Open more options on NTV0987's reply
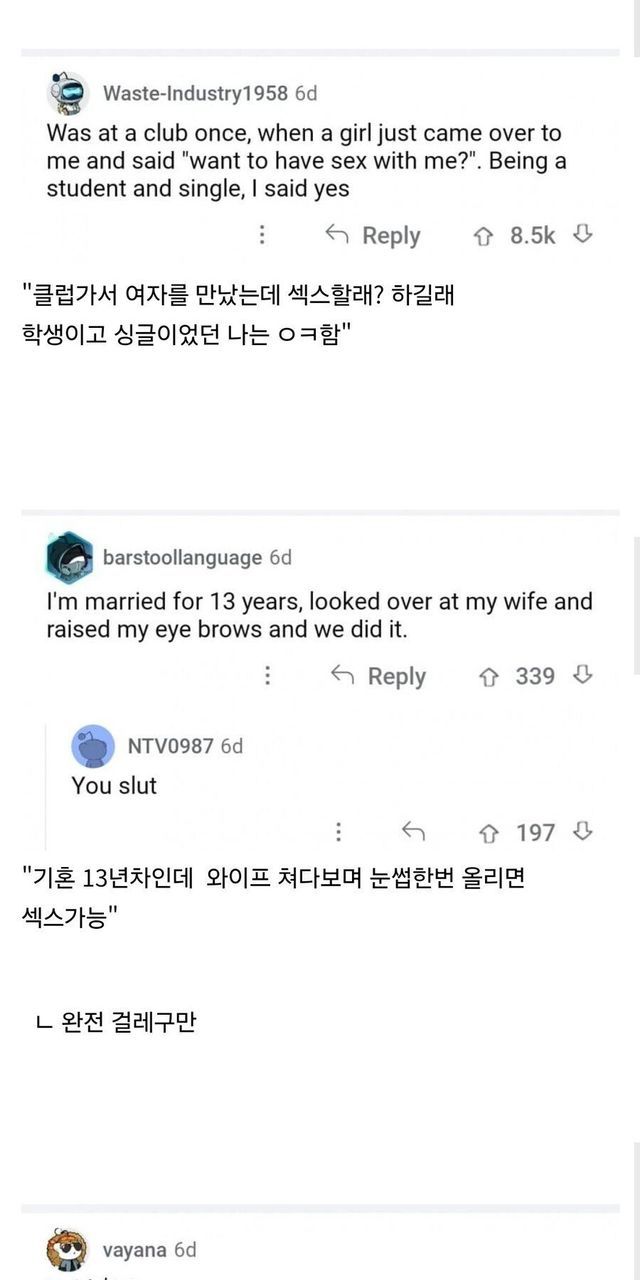This screenshot has width=640, height=1280. click(x=339, y=832)
